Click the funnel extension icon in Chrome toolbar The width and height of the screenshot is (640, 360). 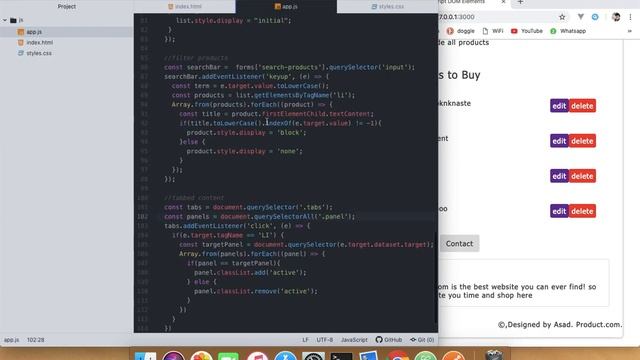click(580, 17)
